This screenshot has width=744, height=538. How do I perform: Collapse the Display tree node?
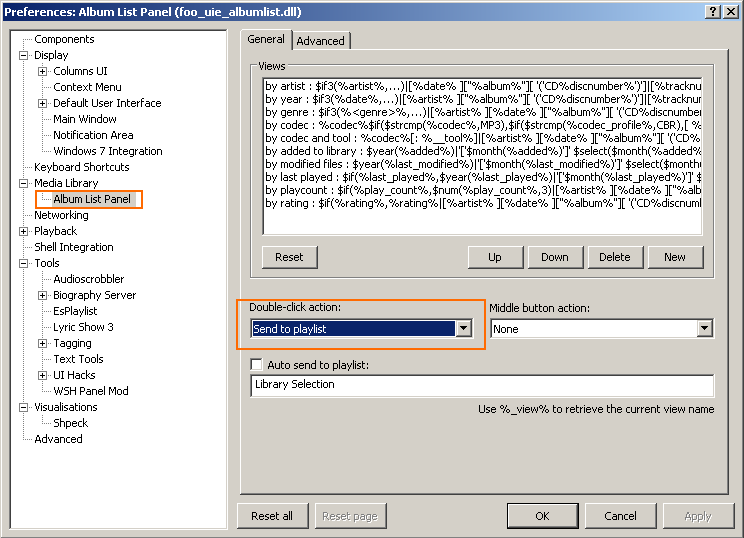click(x=24, y=56)
